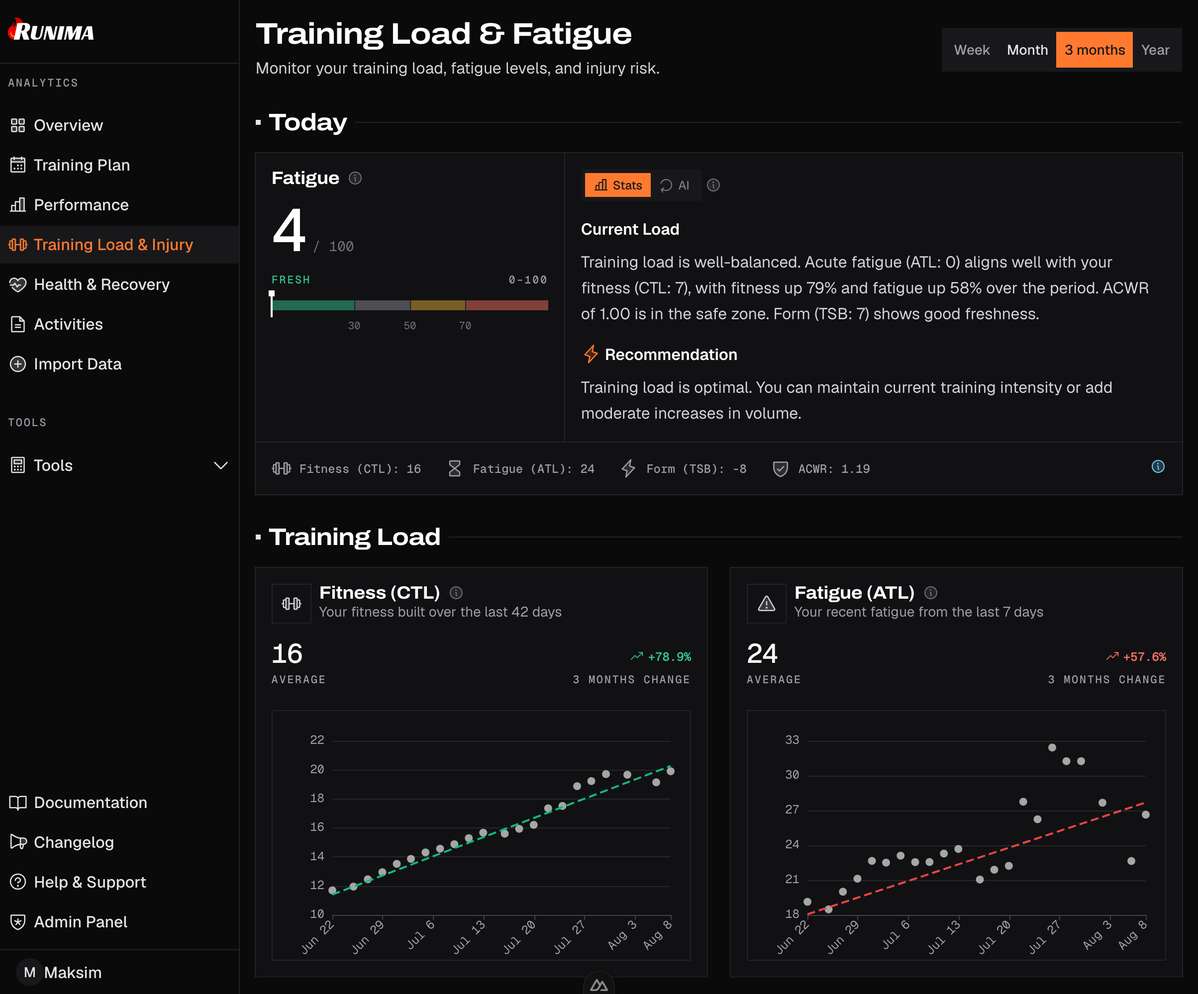The height and width of the screenshot is (994, 1198).
Task: Click the Performance bar chart icon
Action: [18, 205]
